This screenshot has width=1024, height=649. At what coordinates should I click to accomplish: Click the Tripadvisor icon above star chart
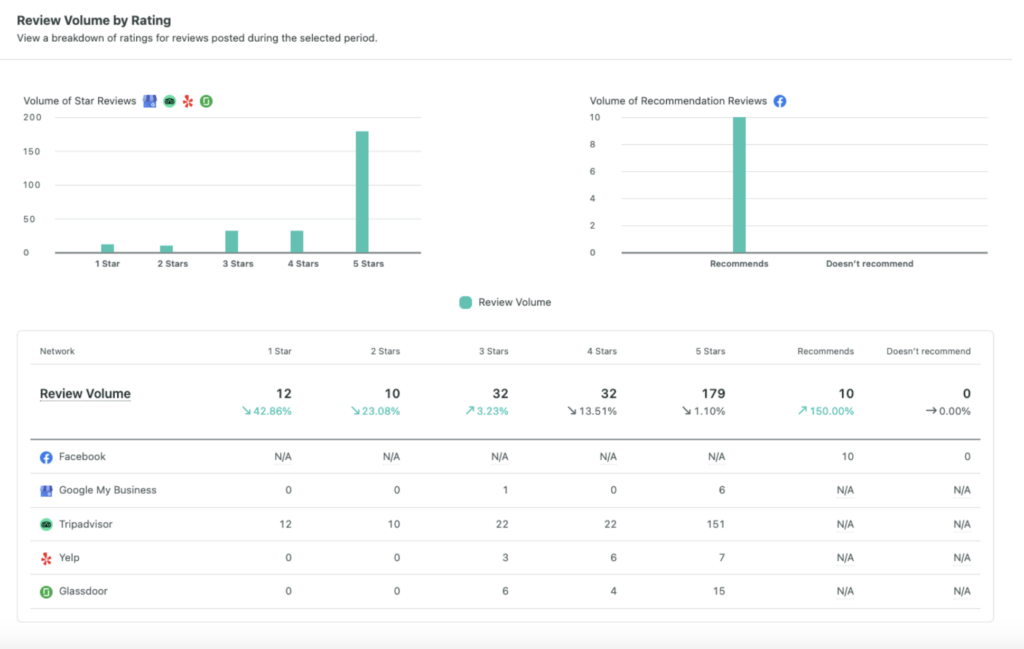pyautogui.click(x=169, y=101)
